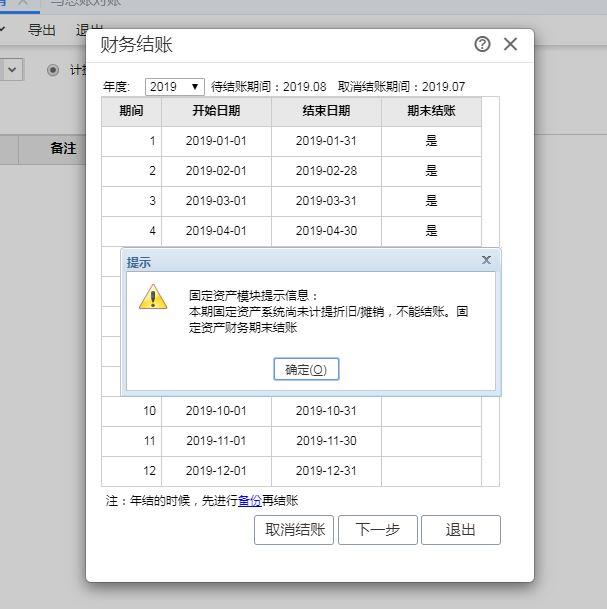
Task: Click the 是 cell in period 3 row
Action: coord(431,201)
